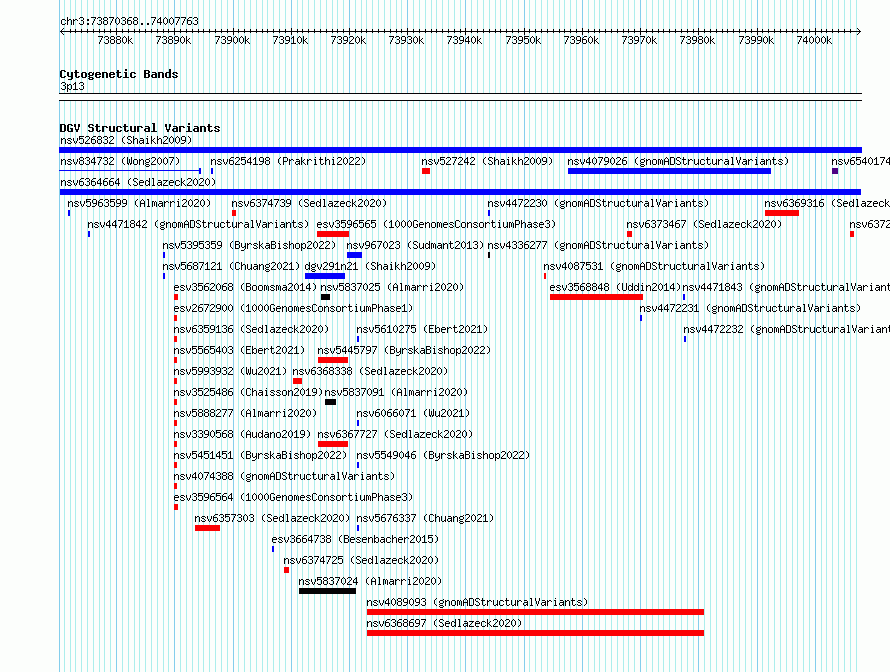Open nsv5888277 (Almarri2020) label
This screenshot has height=672, width=890.
[x=245, y=413]
